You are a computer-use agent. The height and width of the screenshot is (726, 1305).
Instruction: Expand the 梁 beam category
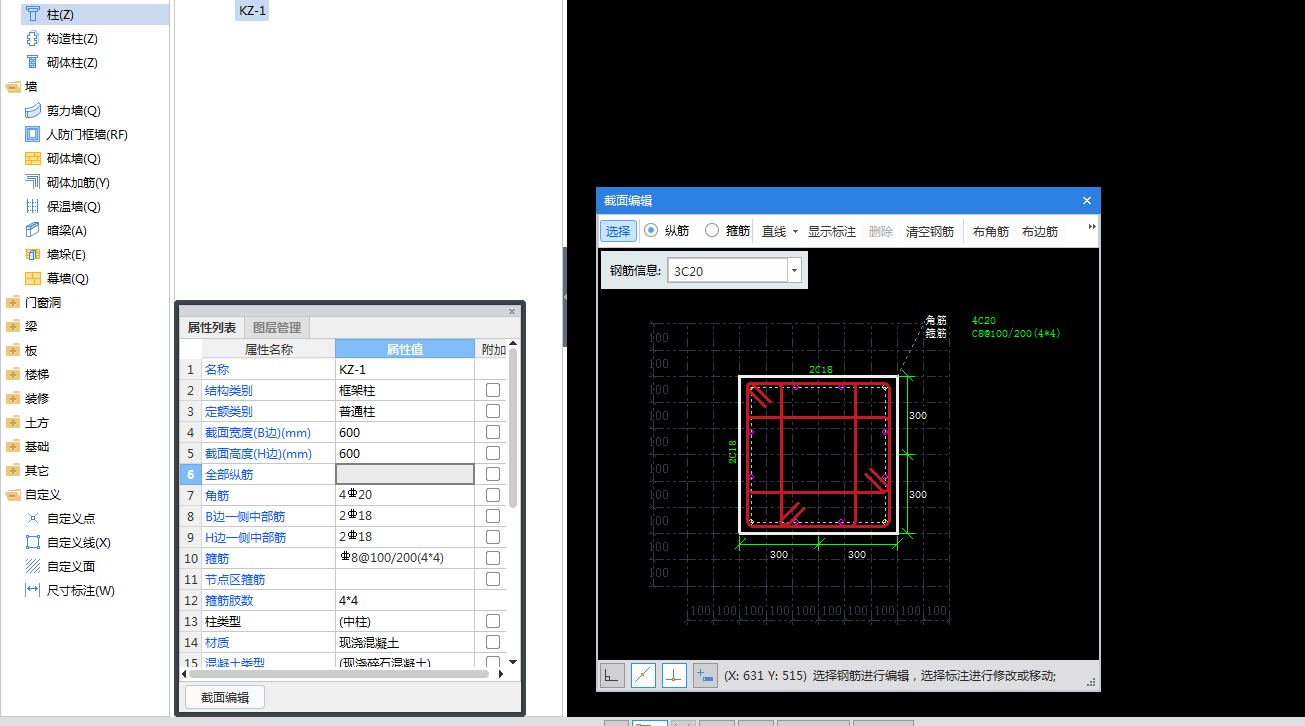13,326
